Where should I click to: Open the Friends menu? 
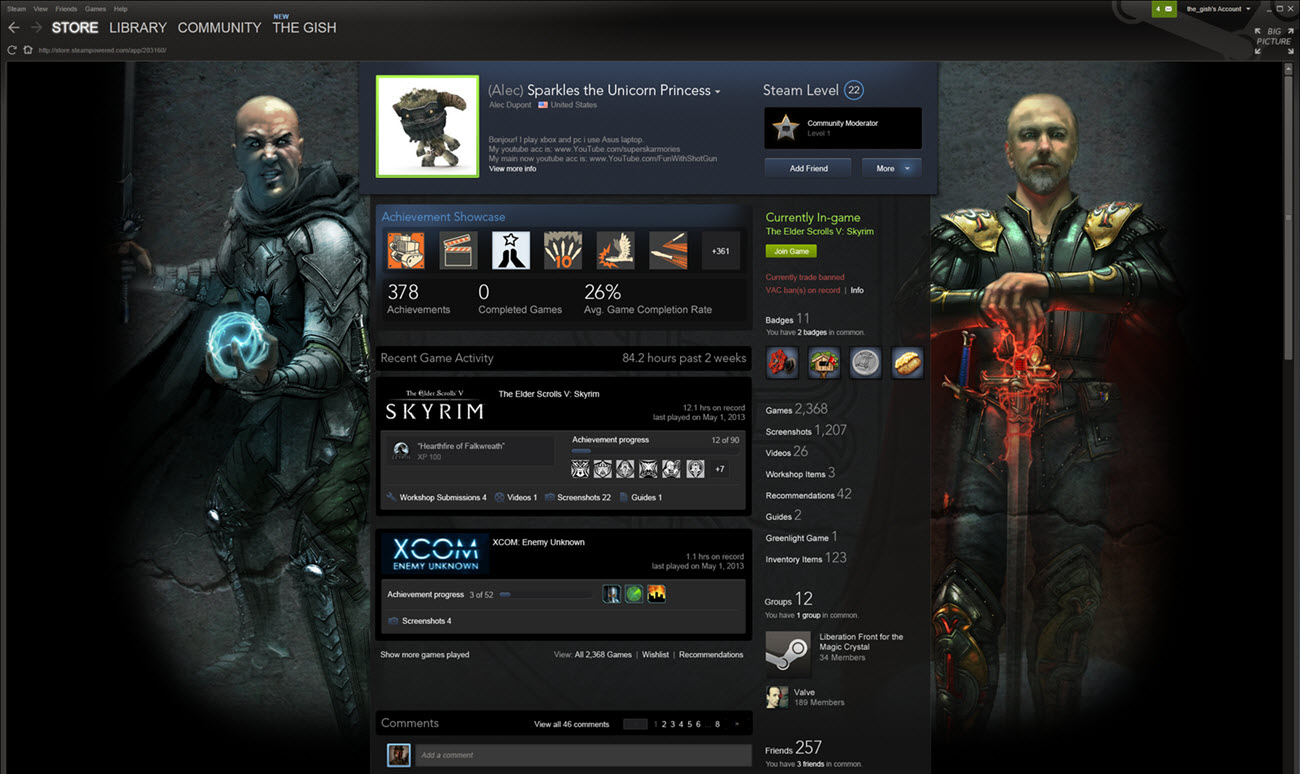pos(66,9)
